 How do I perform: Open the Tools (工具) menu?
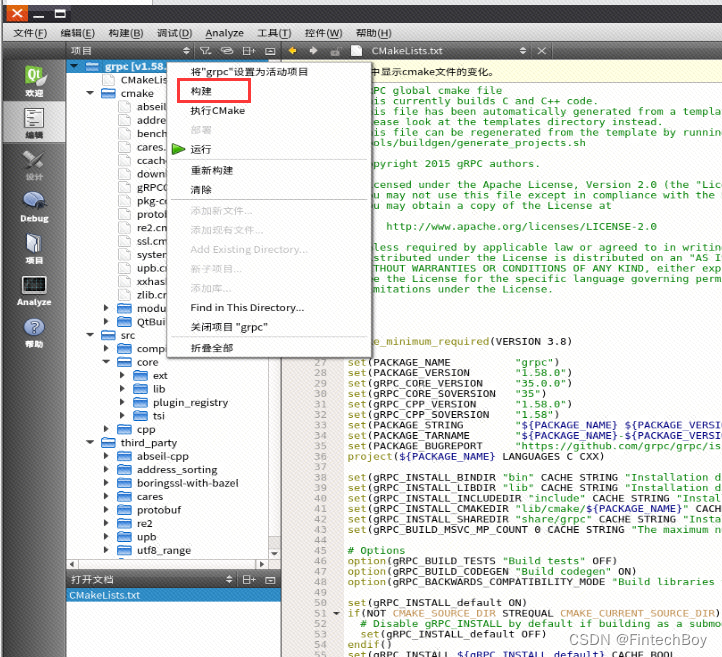coord(274,33)
